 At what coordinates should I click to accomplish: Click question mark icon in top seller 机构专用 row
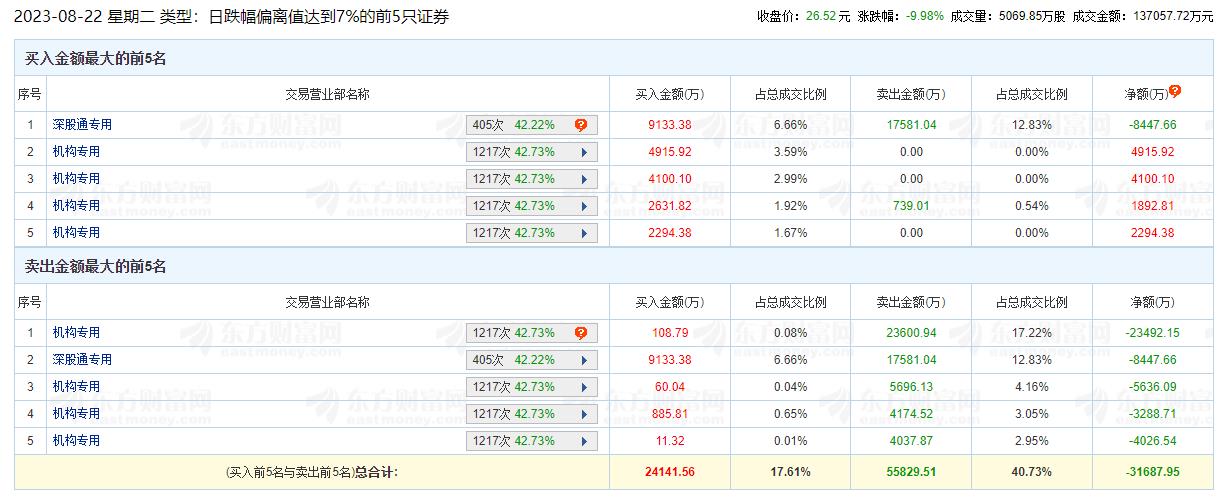coord(581,333)
